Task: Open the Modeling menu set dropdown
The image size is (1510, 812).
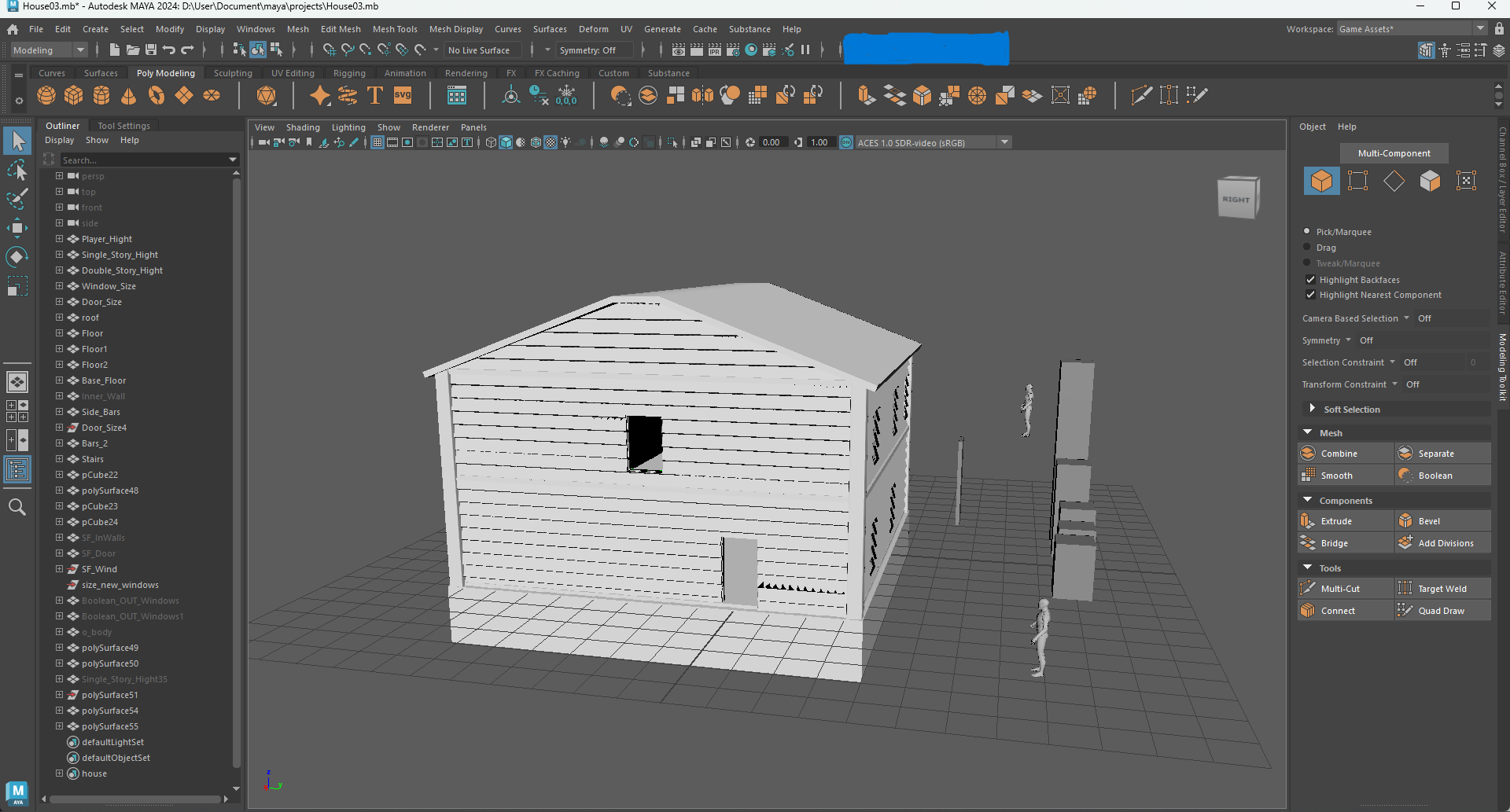Action: 49,50
